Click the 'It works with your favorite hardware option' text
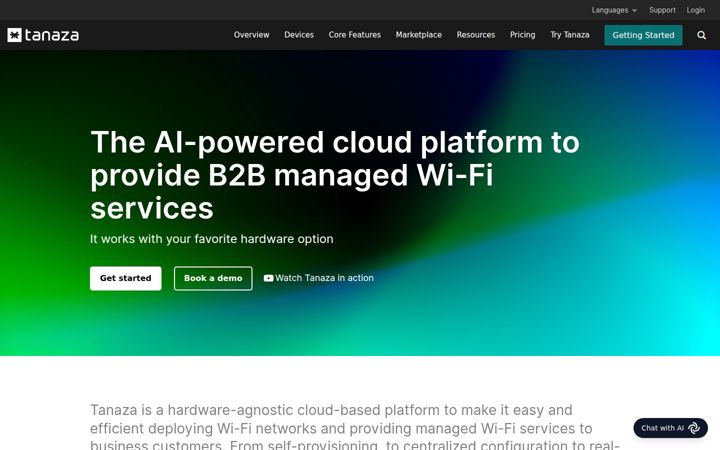The width and height of the screenshot is (720, 450). coord(212,239)
